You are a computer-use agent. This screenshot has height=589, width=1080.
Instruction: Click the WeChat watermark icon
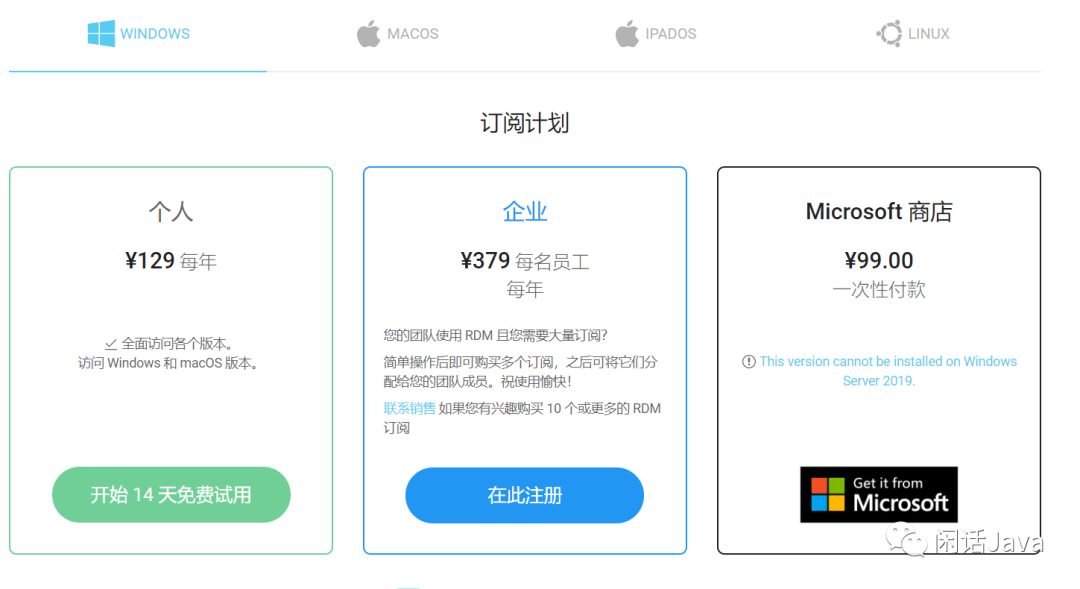pyautogui.click(x=906, y=540)
